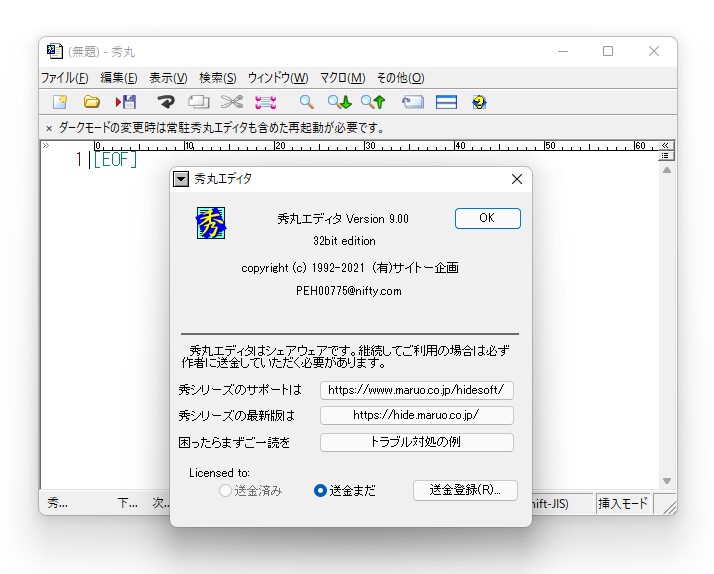Click the window resize grip at bottom right

668,507
